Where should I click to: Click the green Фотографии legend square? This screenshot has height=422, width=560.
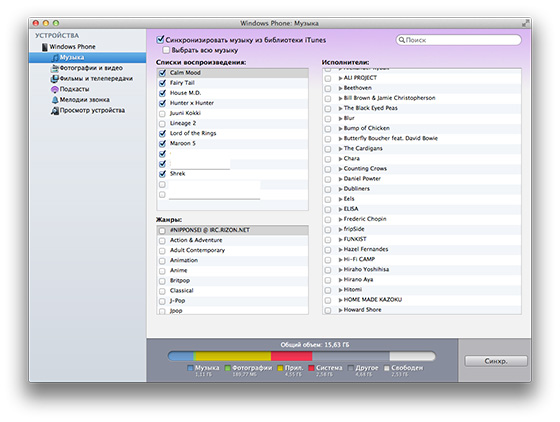coord(228,368)
